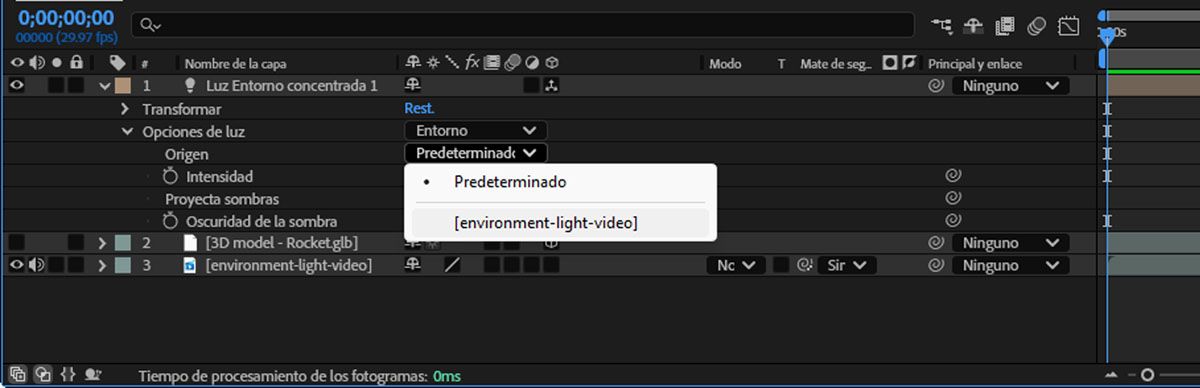Show the 3D model - Rocket.glb layer

coord(17,243)
